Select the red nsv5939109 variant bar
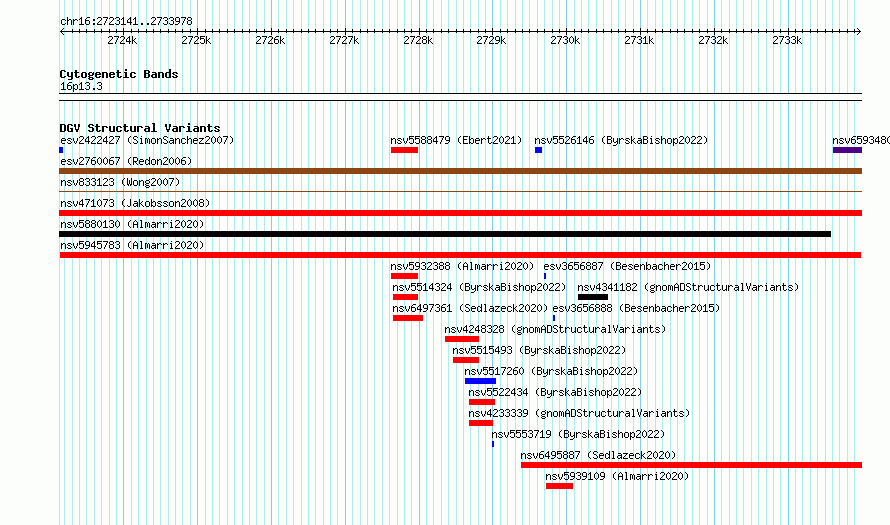The width and height of the screenshot is (890, 525). coord(559,486)
